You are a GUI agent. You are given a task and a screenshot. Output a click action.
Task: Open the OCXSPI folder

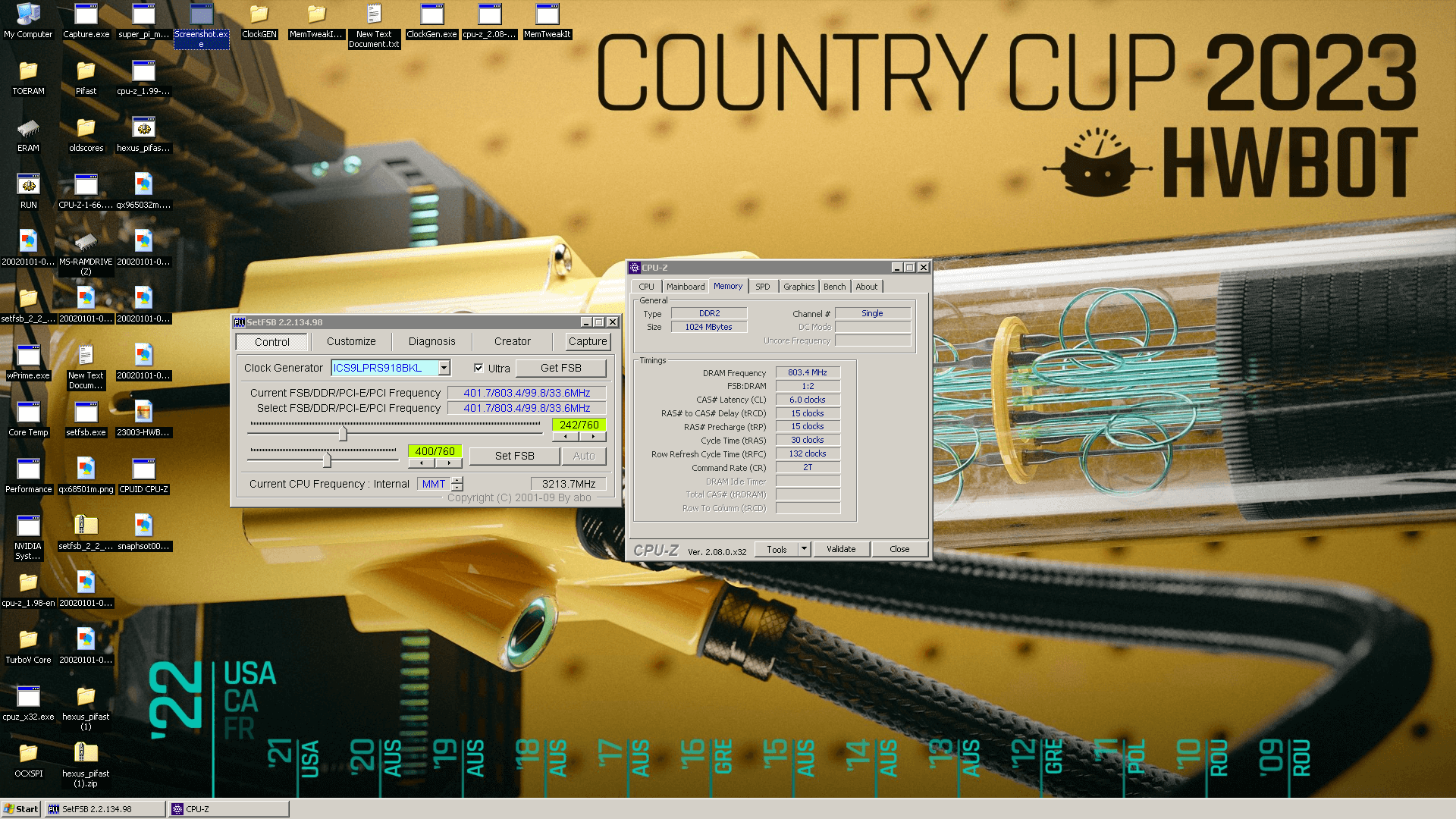[28, 761]
